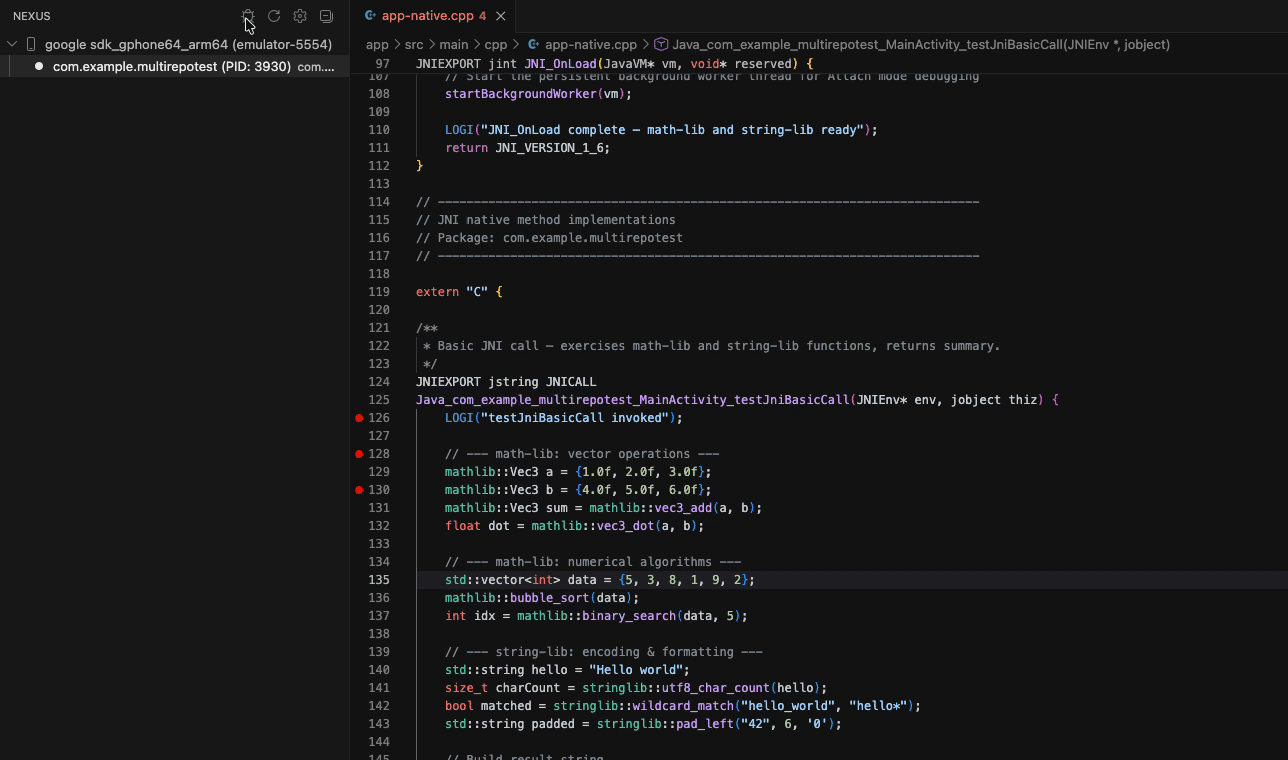Click 'bubble_sort' on line 136

(549, 598)
